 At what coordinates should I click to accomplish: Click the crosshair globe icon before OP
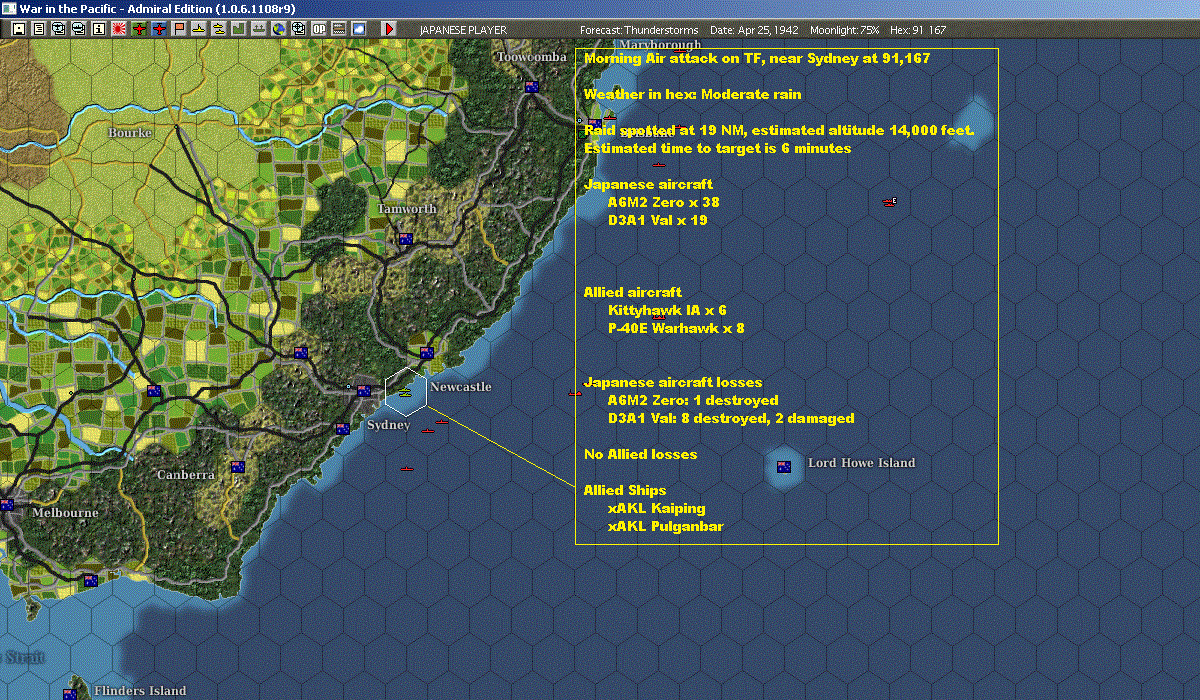(298, 29)
